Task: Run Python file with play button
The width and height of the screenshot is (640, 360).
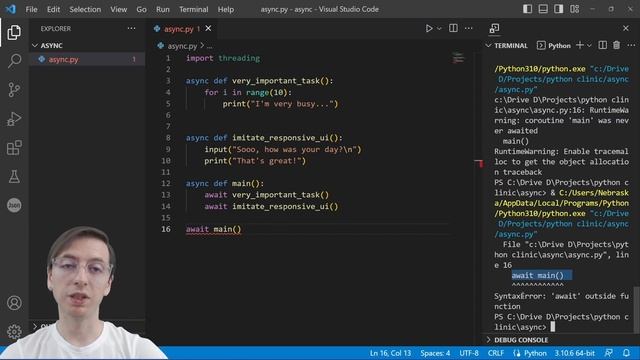Action: click(429, 29)
